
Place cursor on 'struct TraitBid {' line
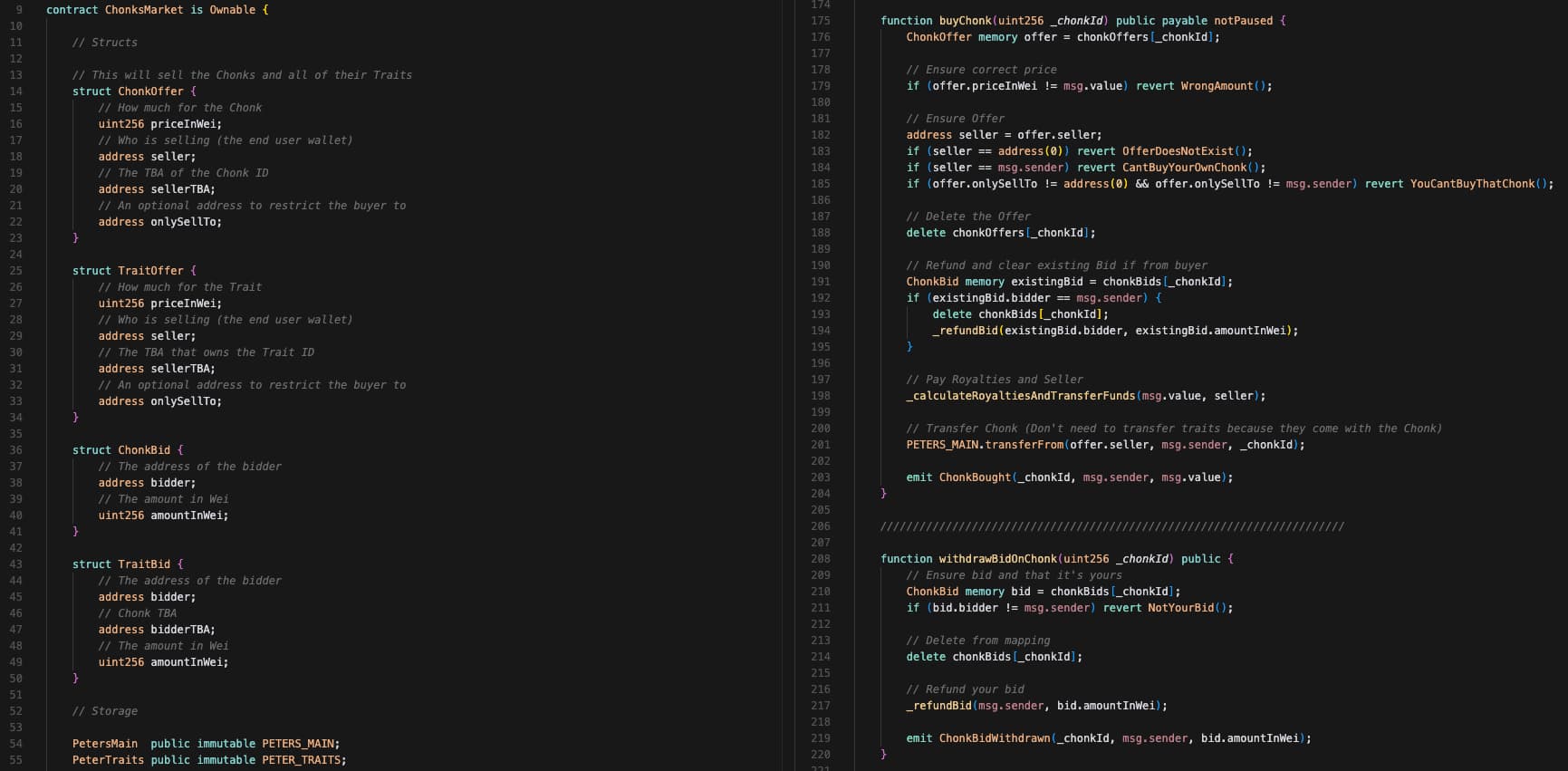pyautogui.click(x=128, y=564)
